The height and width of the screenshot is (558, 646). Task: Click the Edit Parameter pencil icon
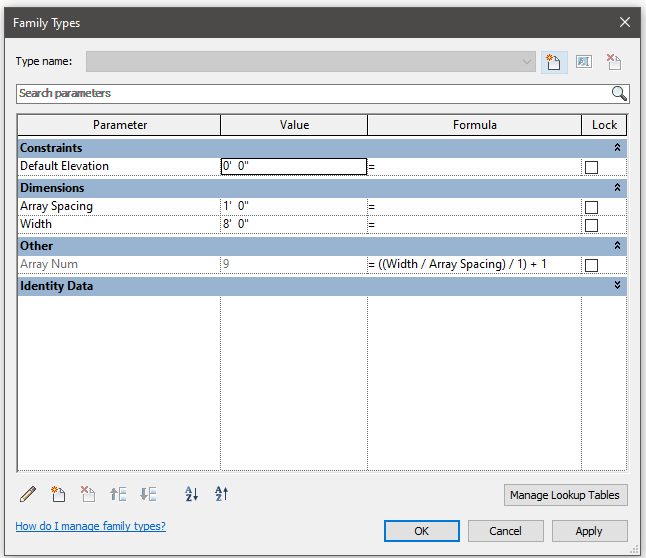tap(28, 494)
